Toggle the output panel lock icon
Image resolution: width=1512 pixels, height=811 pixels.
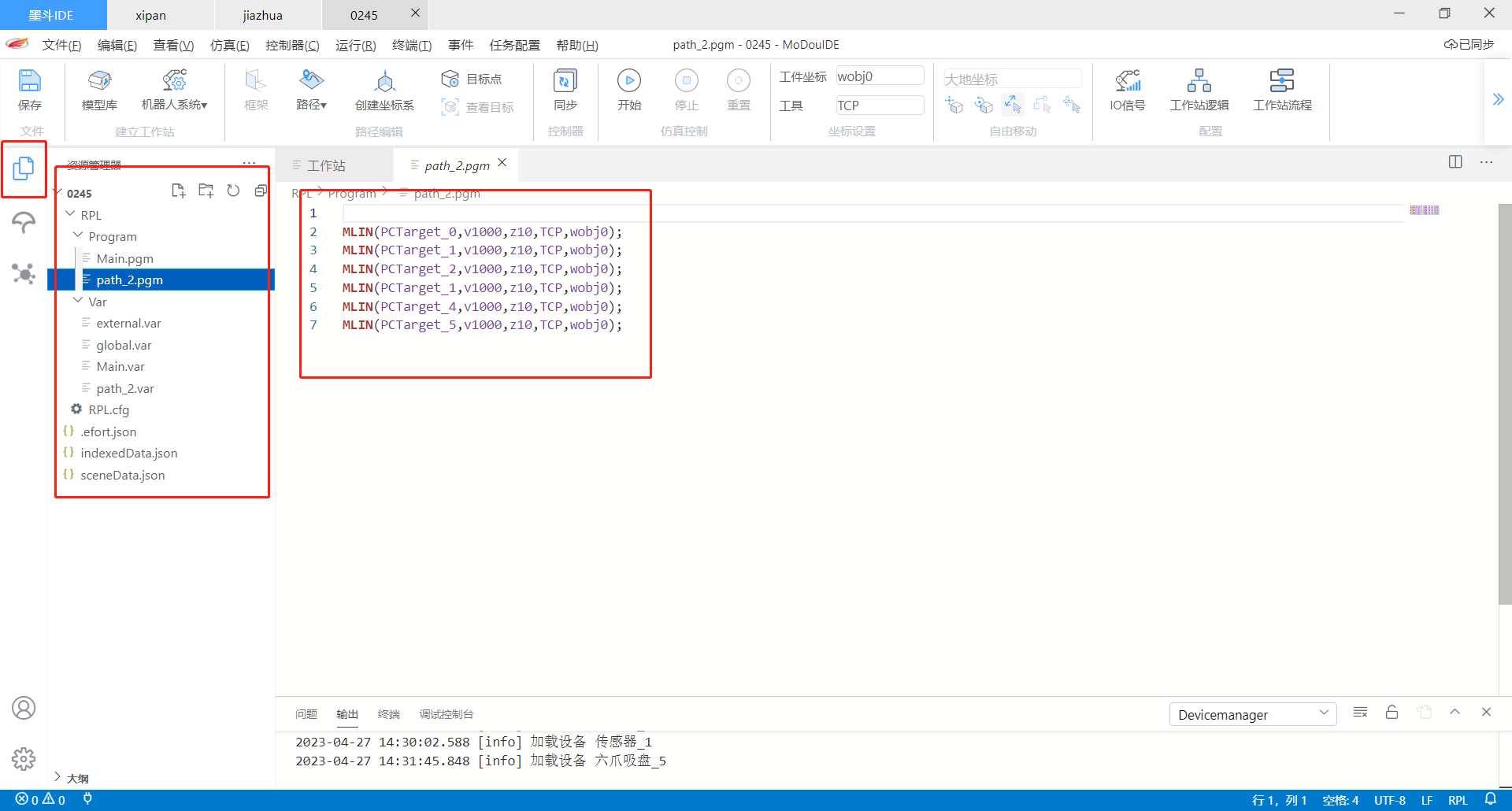[1392, 713]
